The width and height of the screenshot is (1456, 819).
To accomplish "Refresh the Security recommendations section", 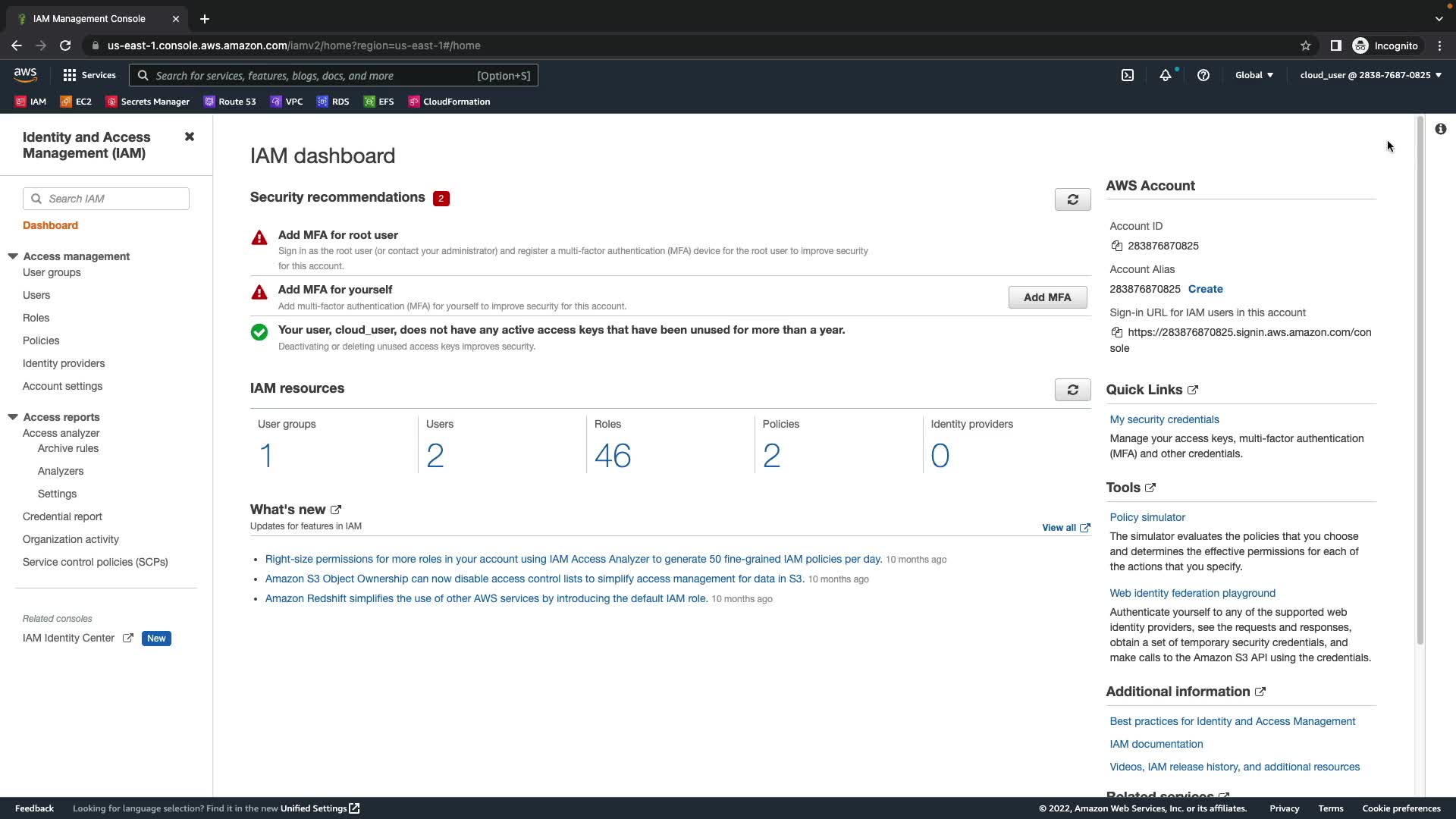I will click(x=1072, y=199).
